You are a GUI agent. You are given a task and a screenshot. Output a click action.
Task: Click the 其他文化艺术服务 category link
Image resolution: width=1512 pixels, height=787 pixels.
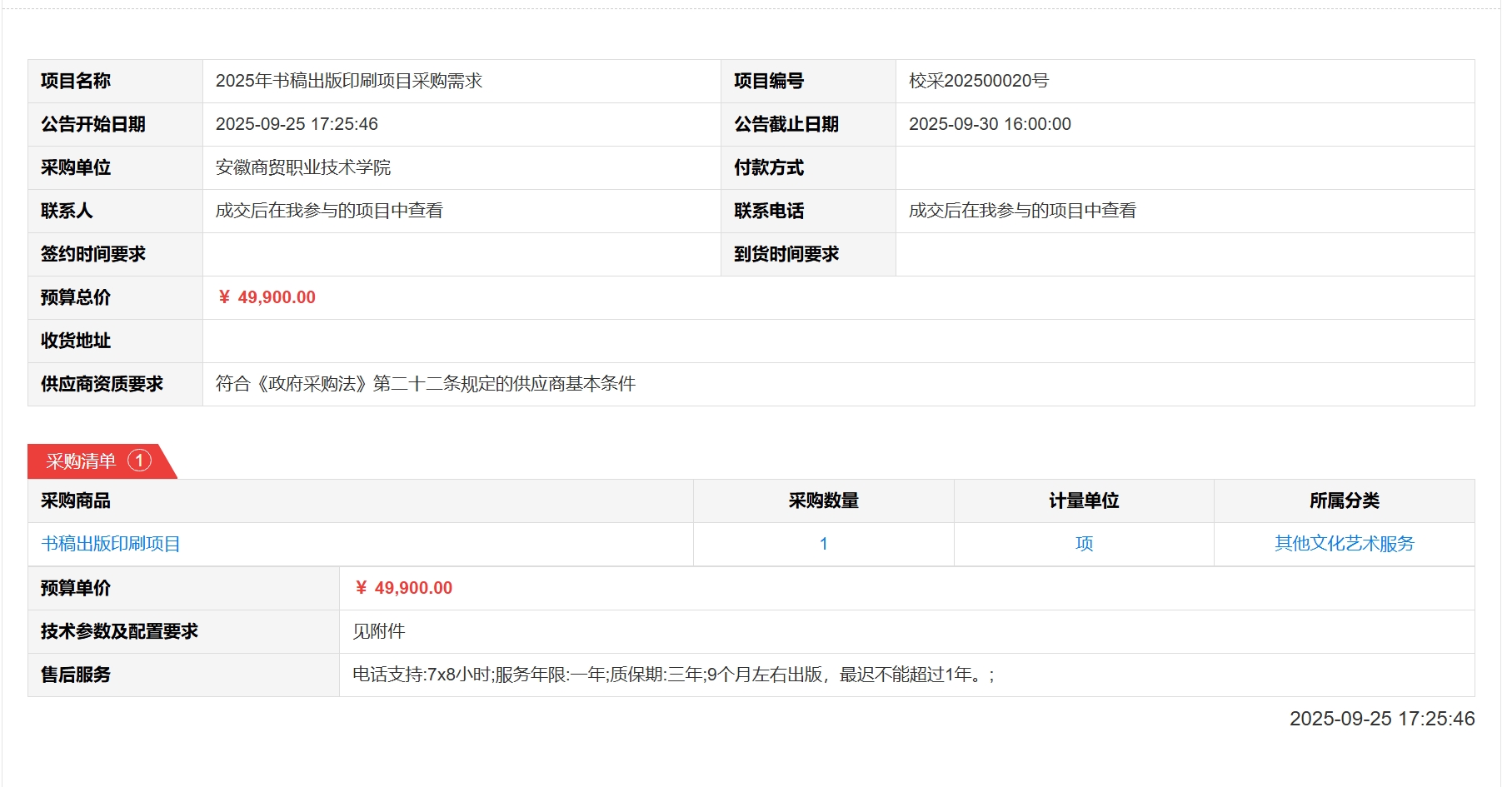[1344, 544]
